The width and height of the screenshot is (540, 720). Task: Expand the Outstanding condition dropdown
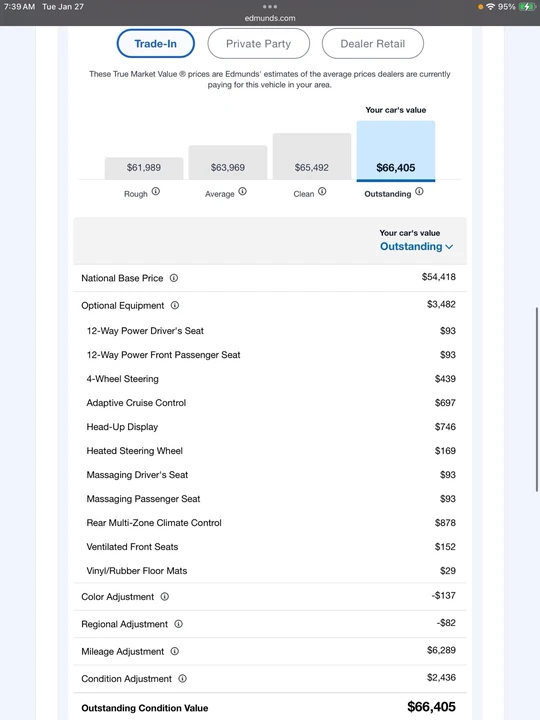tap(416, 247)
